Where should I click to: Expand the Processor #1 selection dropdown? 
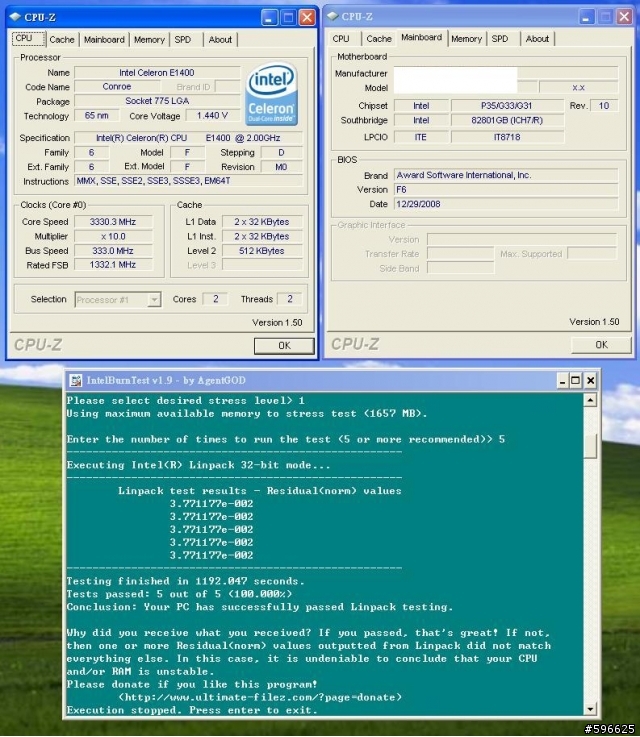pyautogui.click(x=154, y=299)
